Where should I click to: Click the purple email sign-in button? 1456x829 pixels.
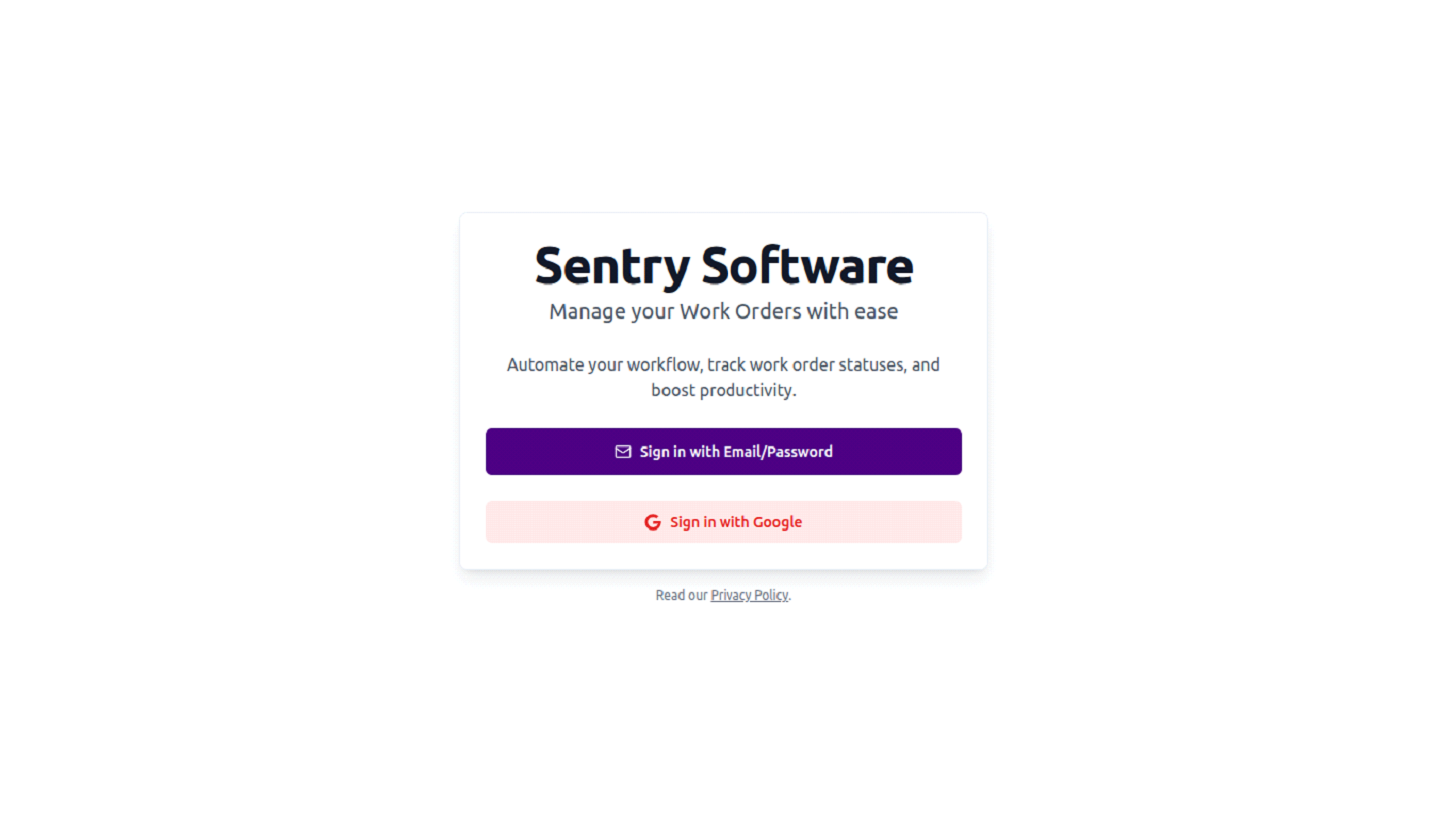724,451
